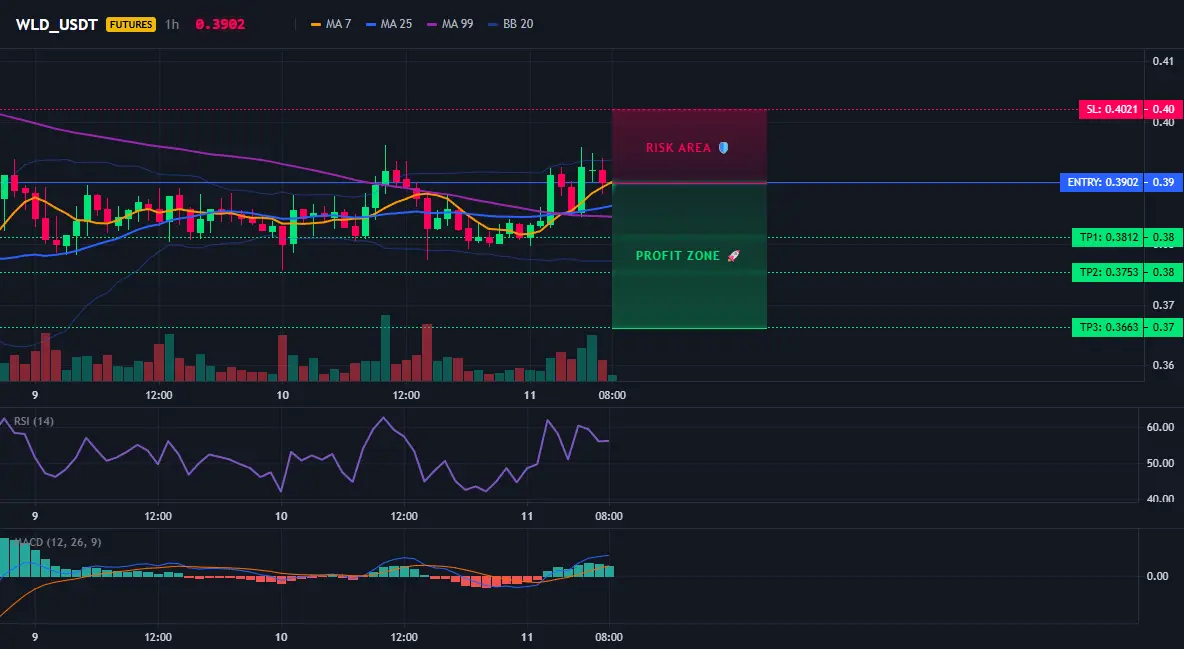Viewport: 1184px width, 649px height.
Task: Select the 1h timeframe label
Action: pyautogui.click(x=172, y=24)
